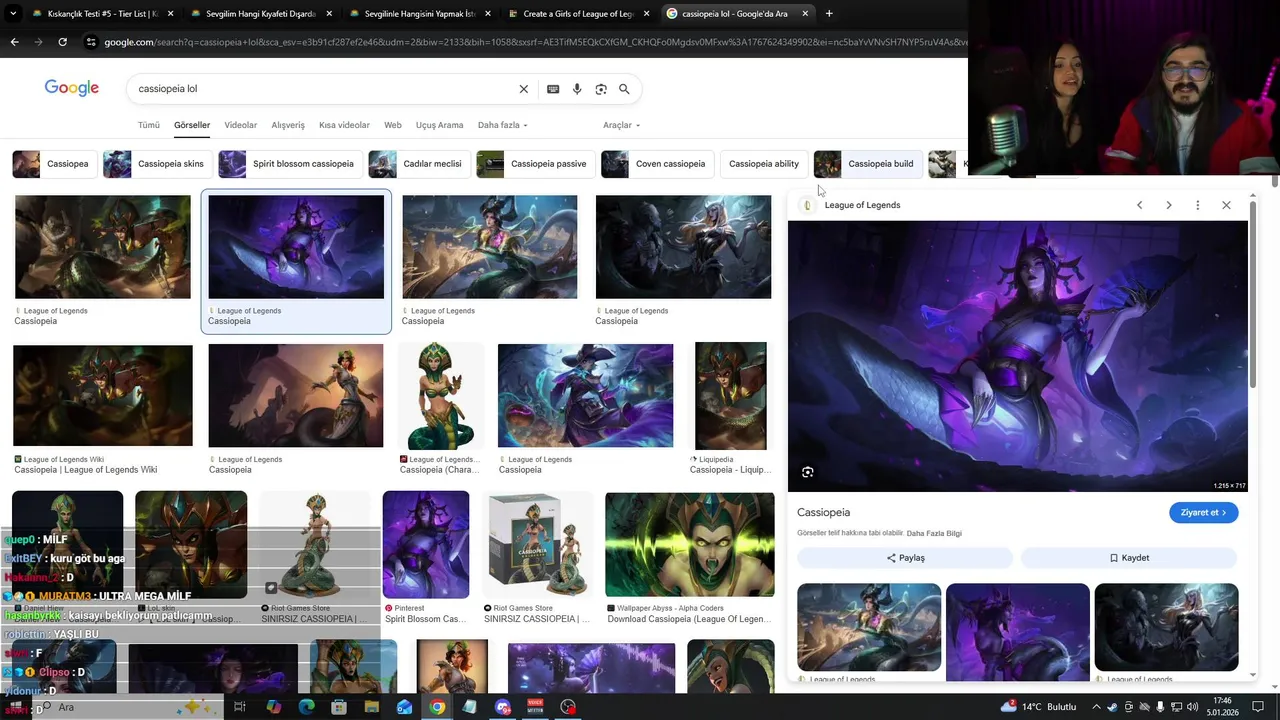
Task: Open the notification center icon
Action: coord(1258,707)
